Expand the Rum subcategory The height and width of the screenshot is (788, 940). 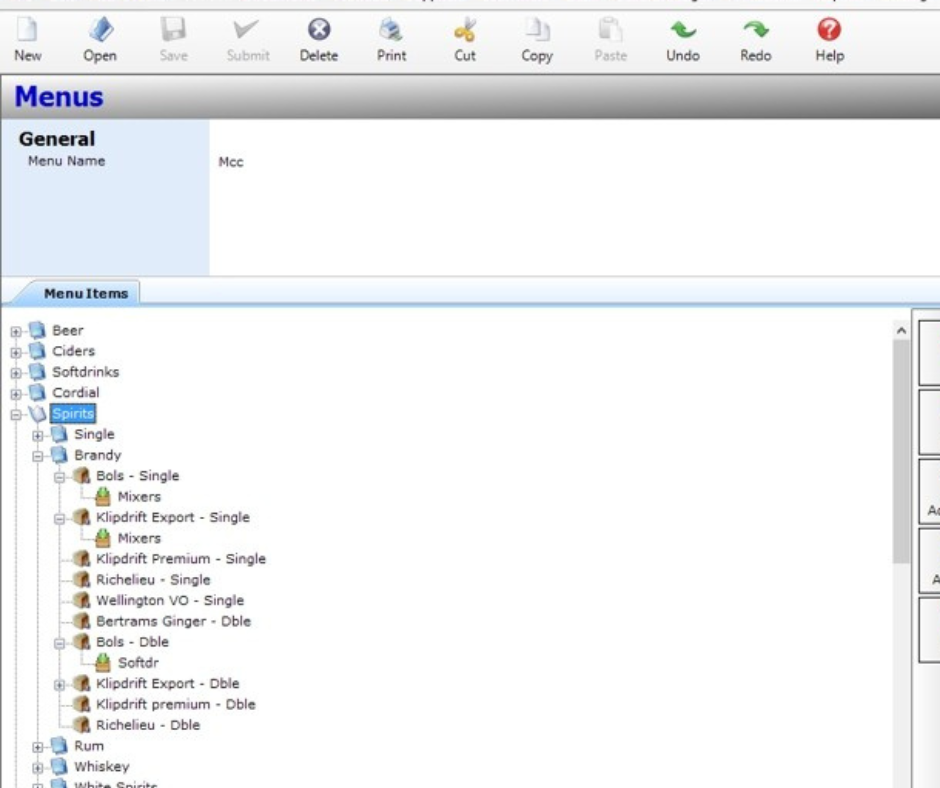point(38,747)
